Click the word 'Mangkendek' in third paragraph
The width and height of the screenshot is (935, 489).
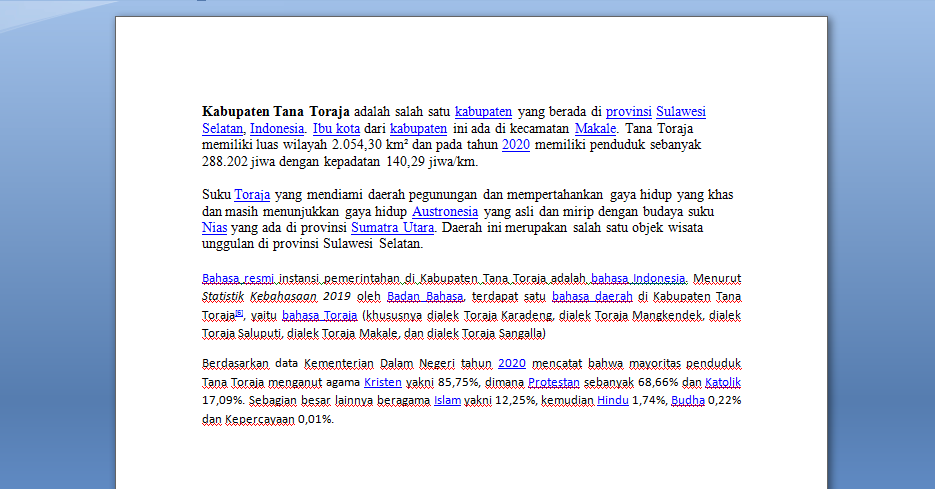point(667,315)
